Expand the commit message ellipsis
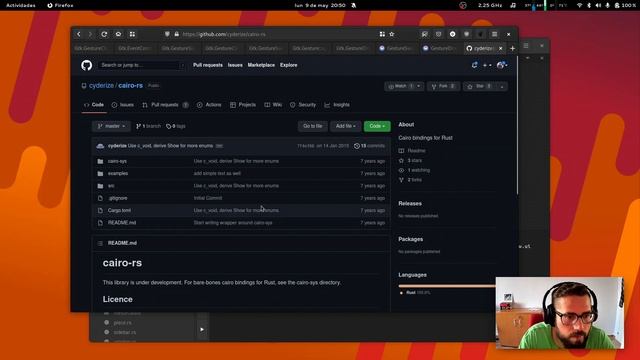 [x=219, y=146]
